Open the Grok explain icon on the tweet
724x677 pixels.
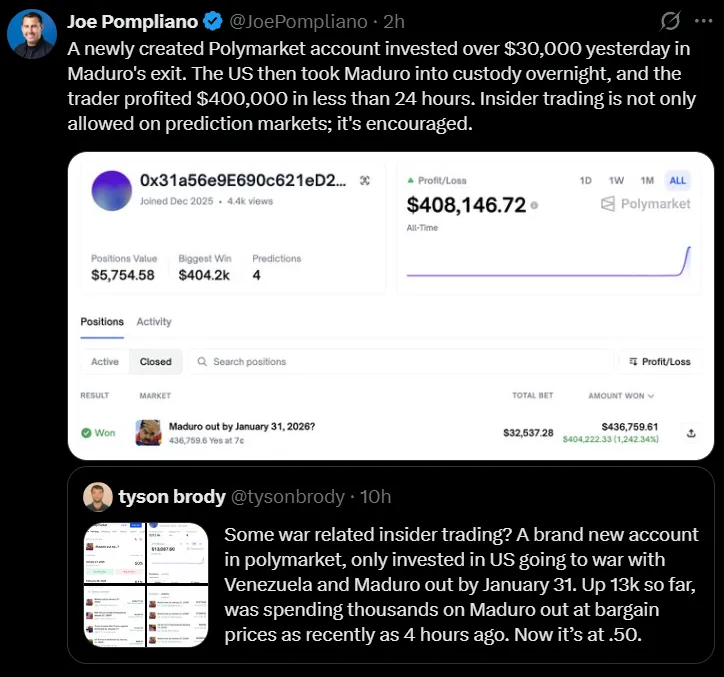point(671,21)
